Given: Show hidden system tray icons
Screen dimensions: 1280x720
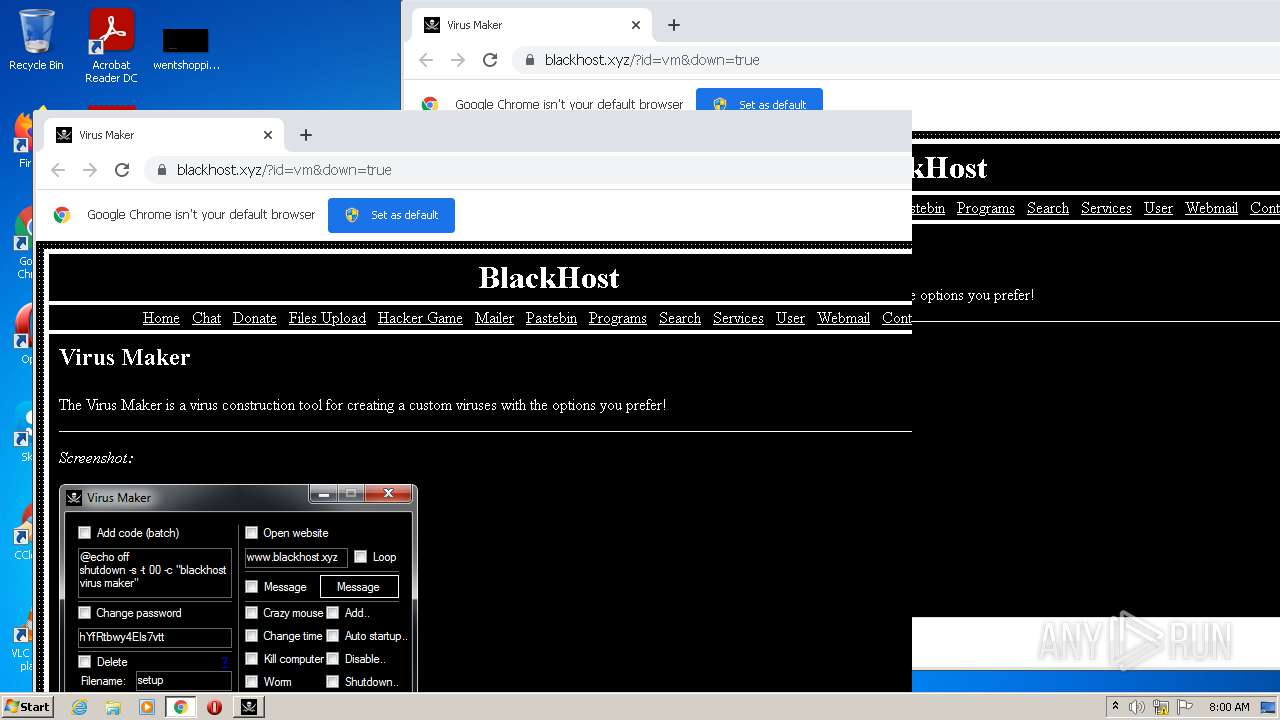Looking at the screenshot, I should 1115,707.
